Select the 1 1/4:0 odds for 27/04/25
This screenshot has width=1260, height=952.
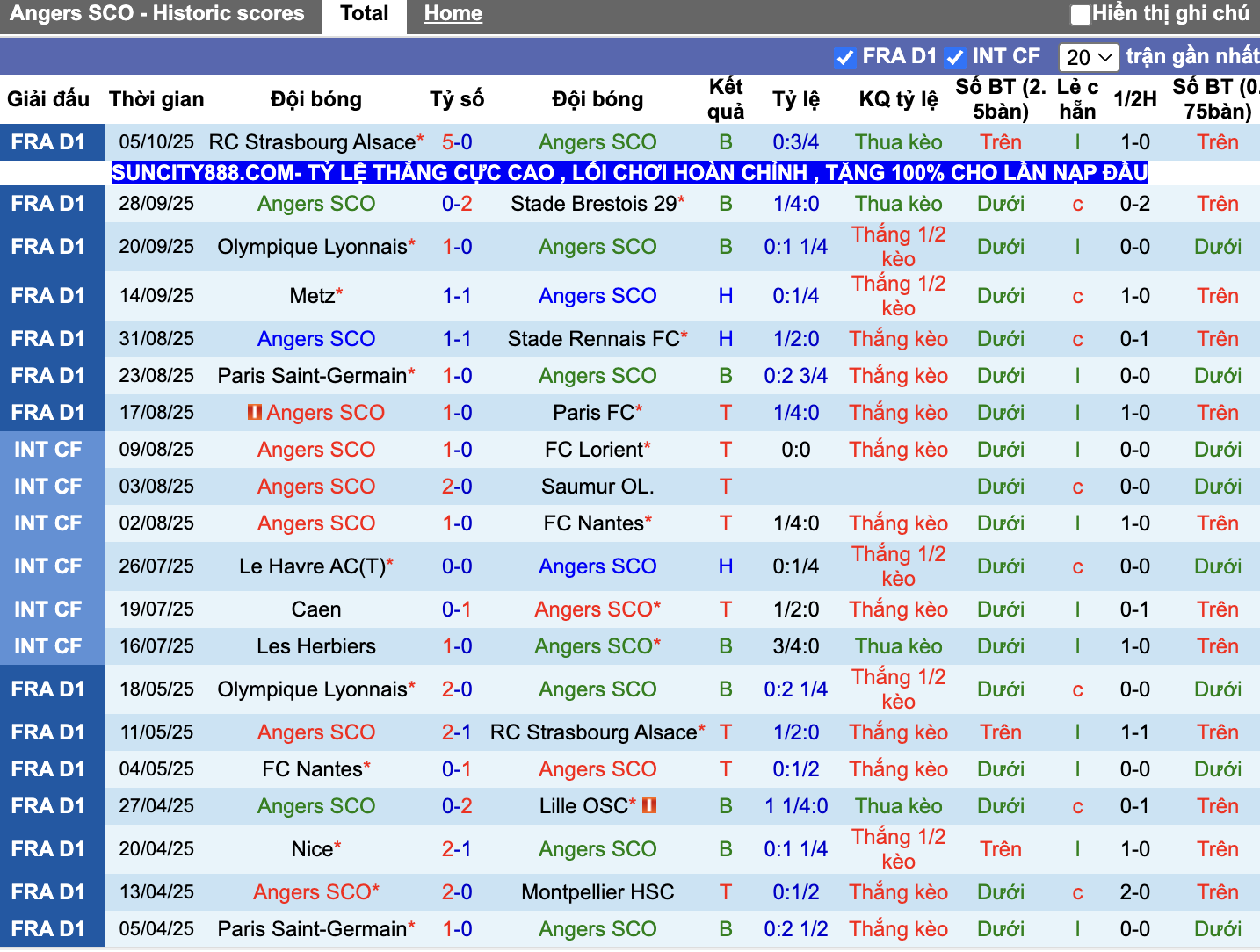tap(796, 806)
